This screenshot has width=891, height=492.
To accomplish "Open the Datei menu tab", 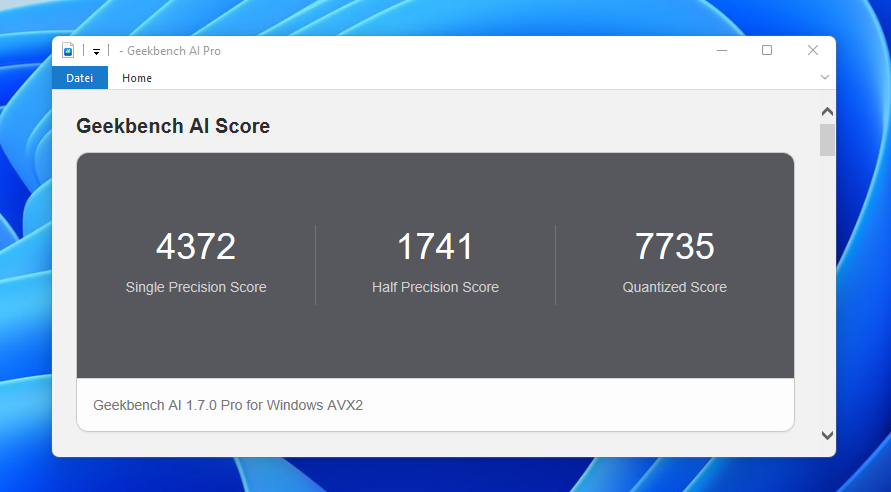I will tap(80, 78).
